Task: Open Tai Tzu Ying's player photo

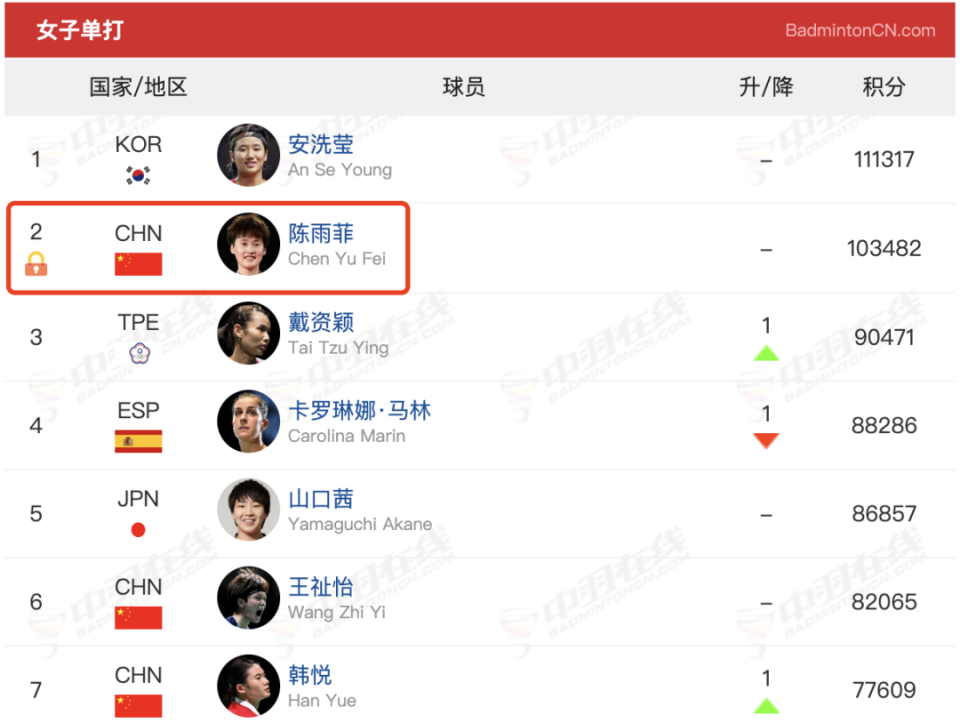Action: [x=248, y=332]
